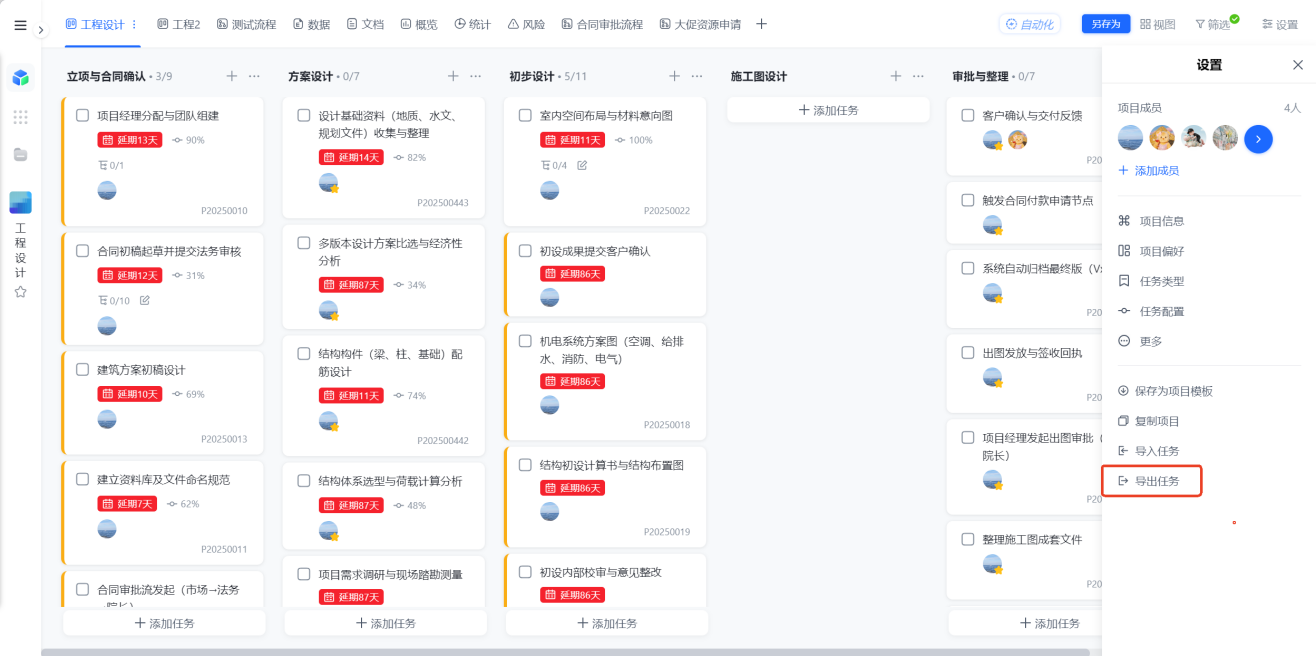Click the note icon on 合同初稿起草 card
The width and height of the screenshot is (1316, 656).
pos(145,300)
